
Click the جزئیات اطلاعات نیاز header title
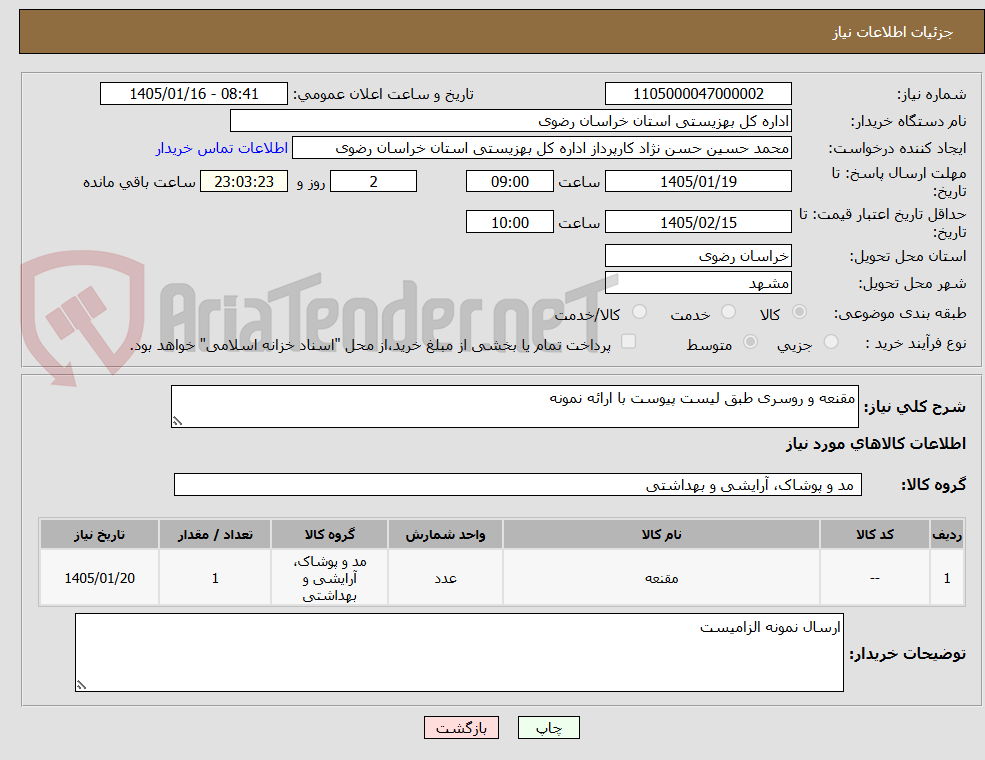(x=893, y=32)
